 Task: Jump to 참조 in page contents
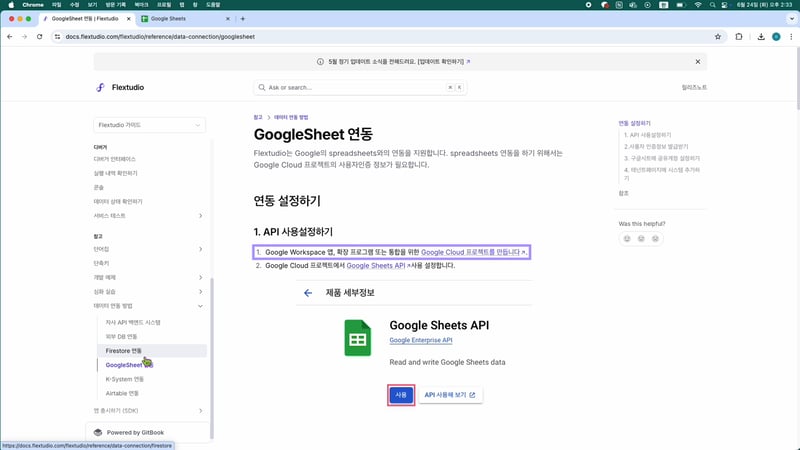tap(623, 193)
